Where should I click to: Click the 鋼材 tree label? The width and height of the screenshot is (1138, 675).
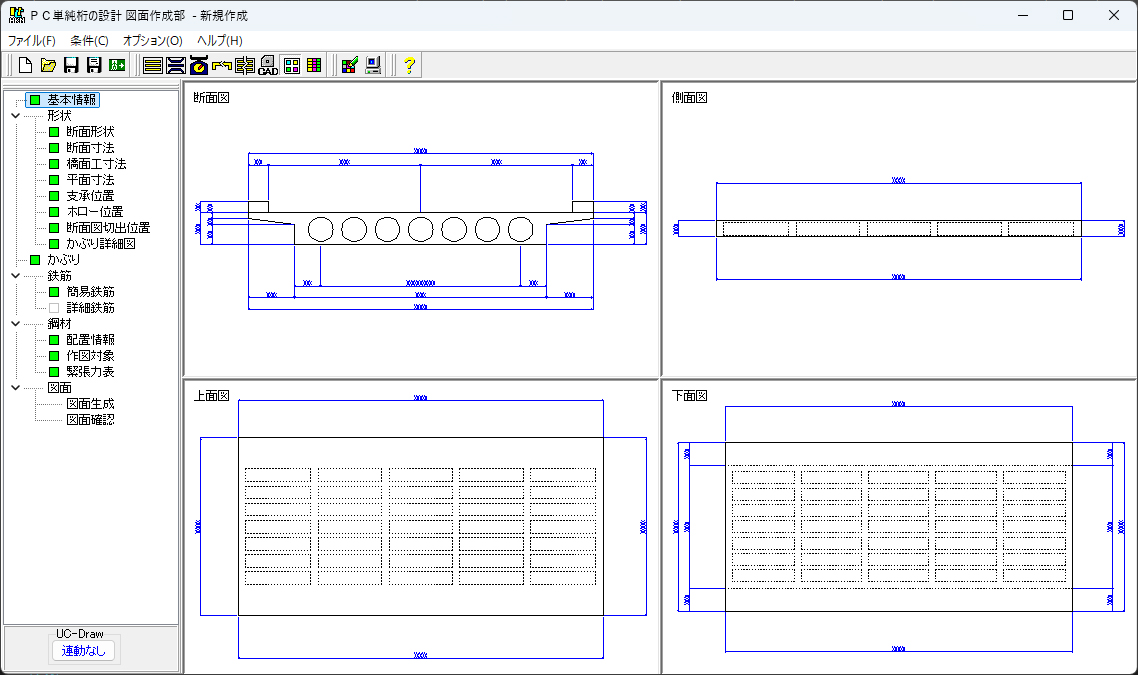pyautogui.click(x=60, y=324)
